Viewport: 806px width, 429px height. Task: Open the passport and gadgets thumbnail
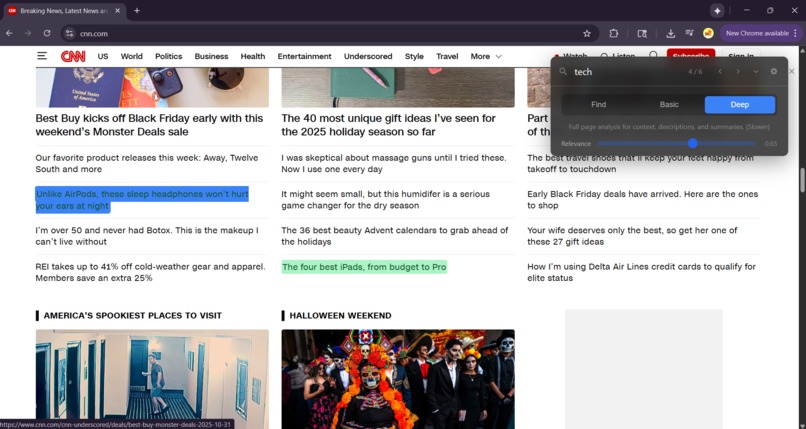pos(152,87)
